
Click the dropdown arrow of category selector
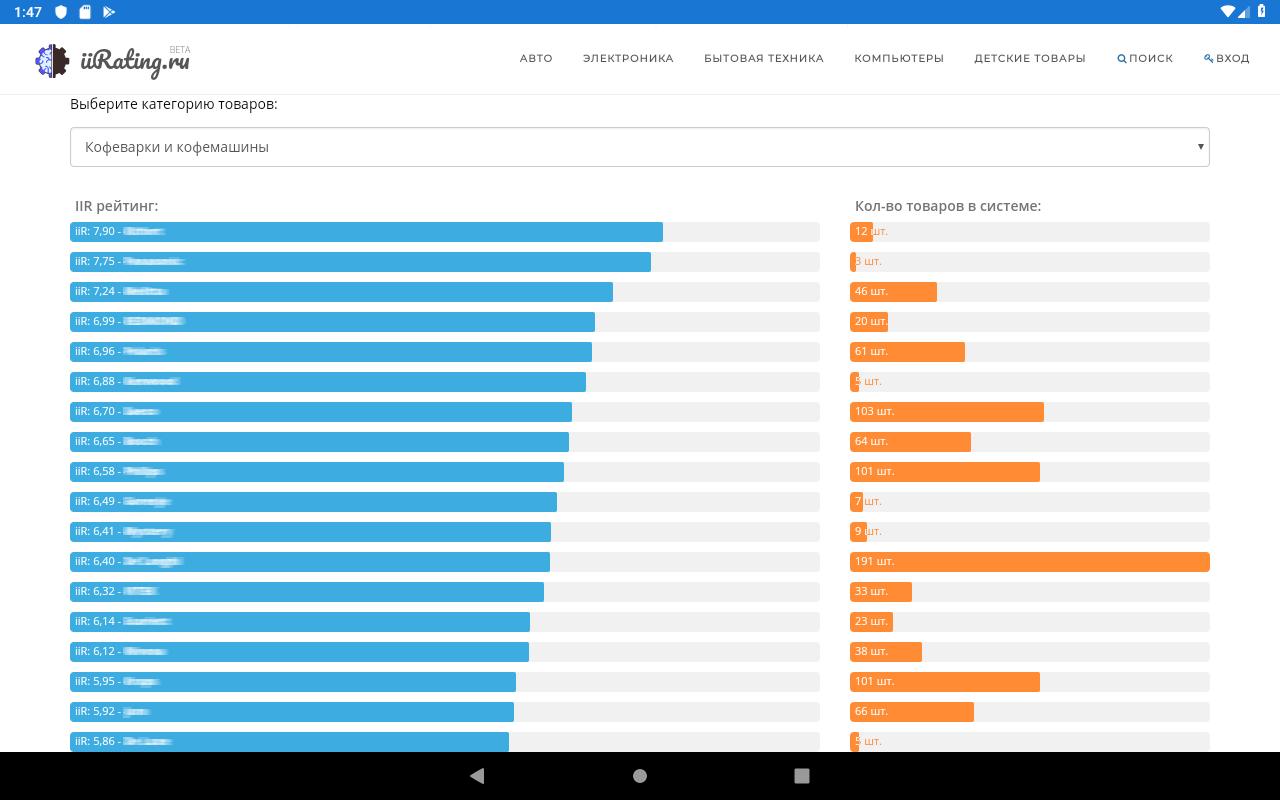[1200, 147]
